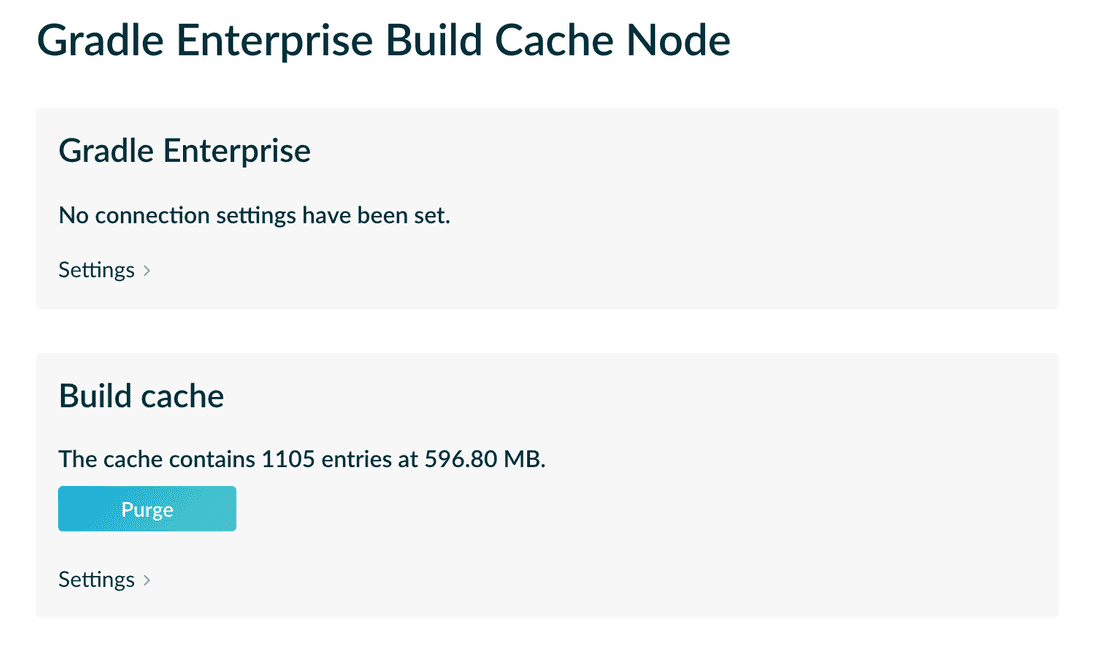Click the cache contains entries status text
1110x663 pixels.
302,459
